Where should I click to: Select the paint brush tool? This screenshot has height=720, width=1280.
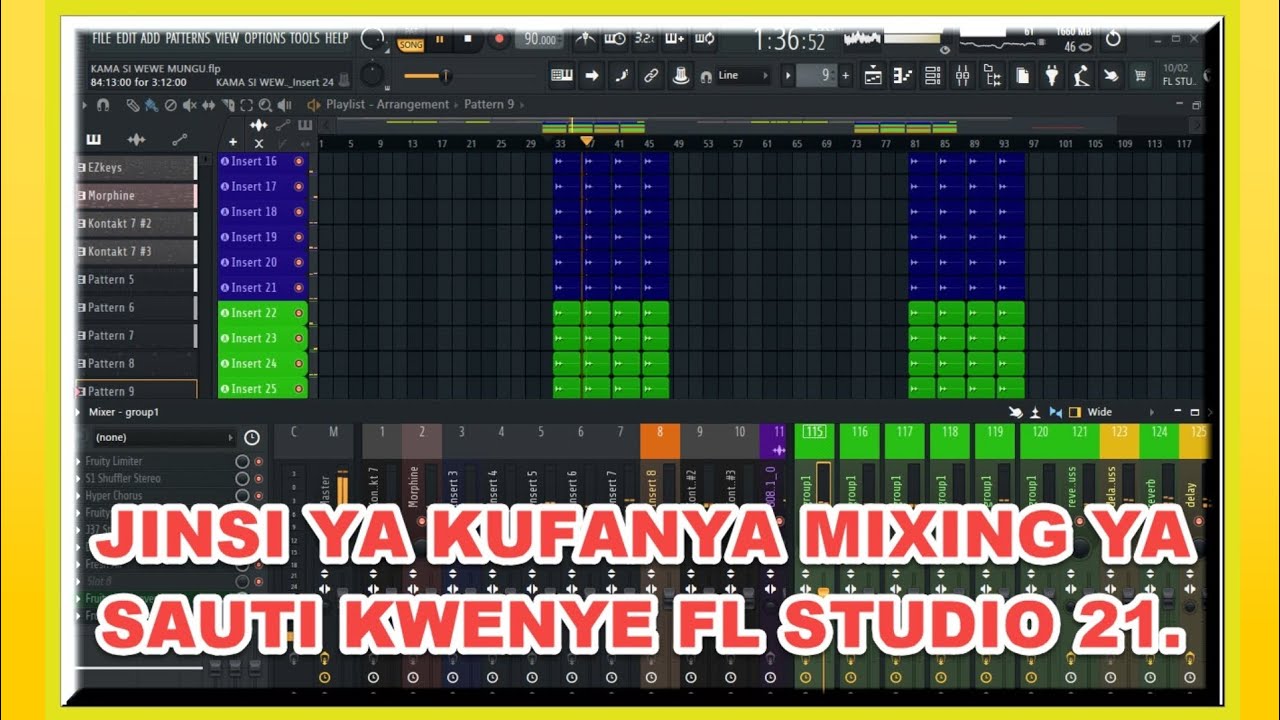pos(150,105)
